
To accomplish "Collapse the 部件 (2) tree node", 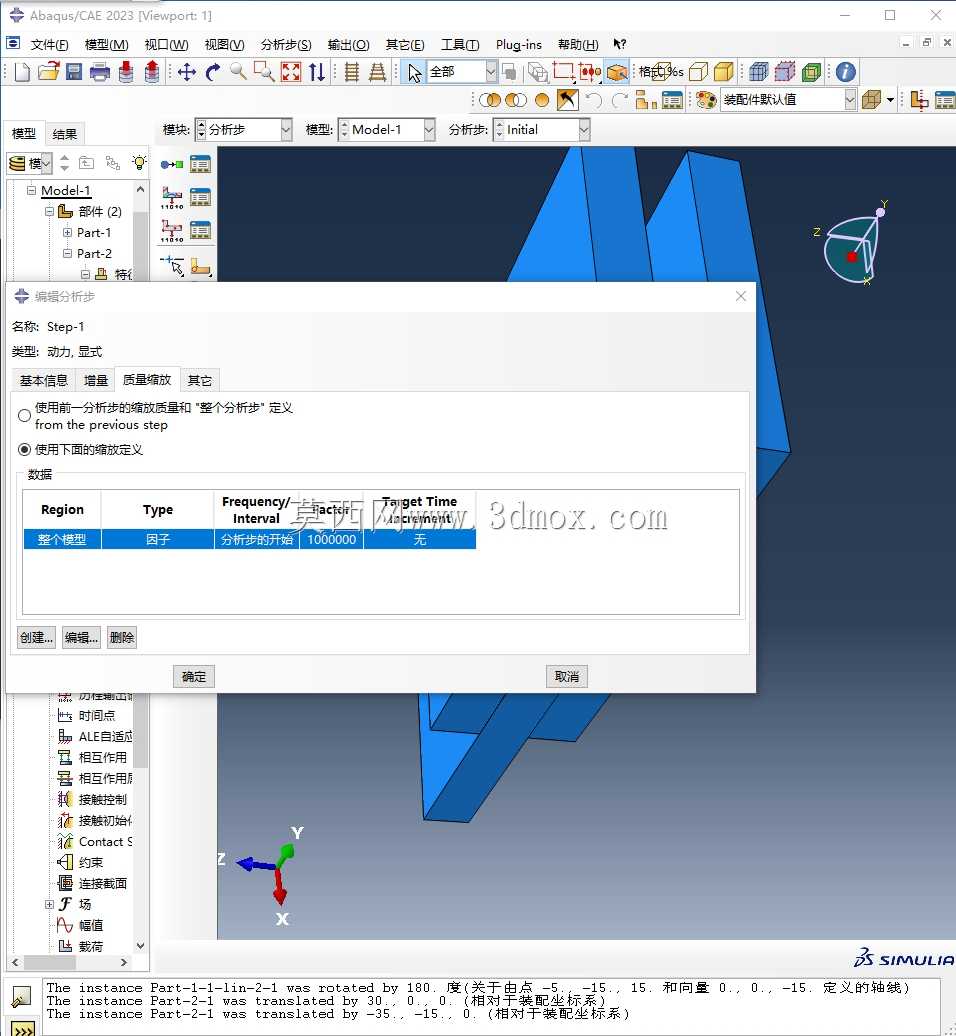I will (49, 211).
